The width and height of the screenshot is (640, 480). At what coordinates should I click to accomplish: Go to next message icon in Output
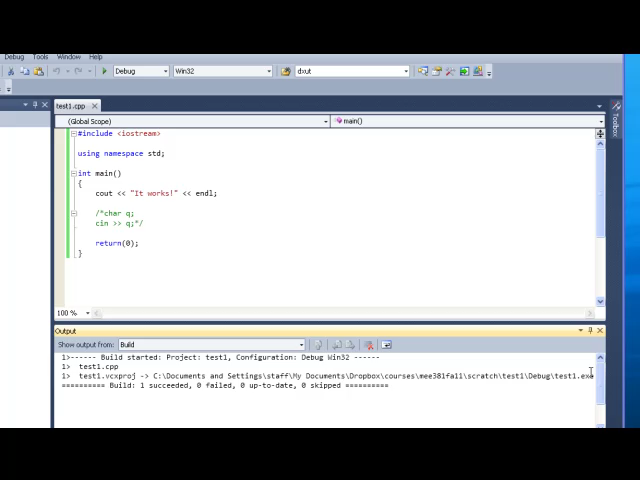tap(350, 345)
